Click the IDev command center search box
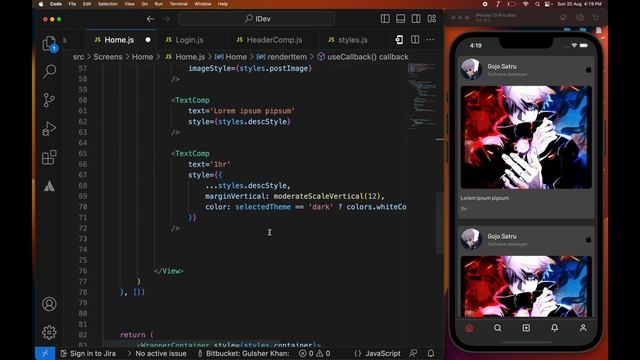 point(257,19)
